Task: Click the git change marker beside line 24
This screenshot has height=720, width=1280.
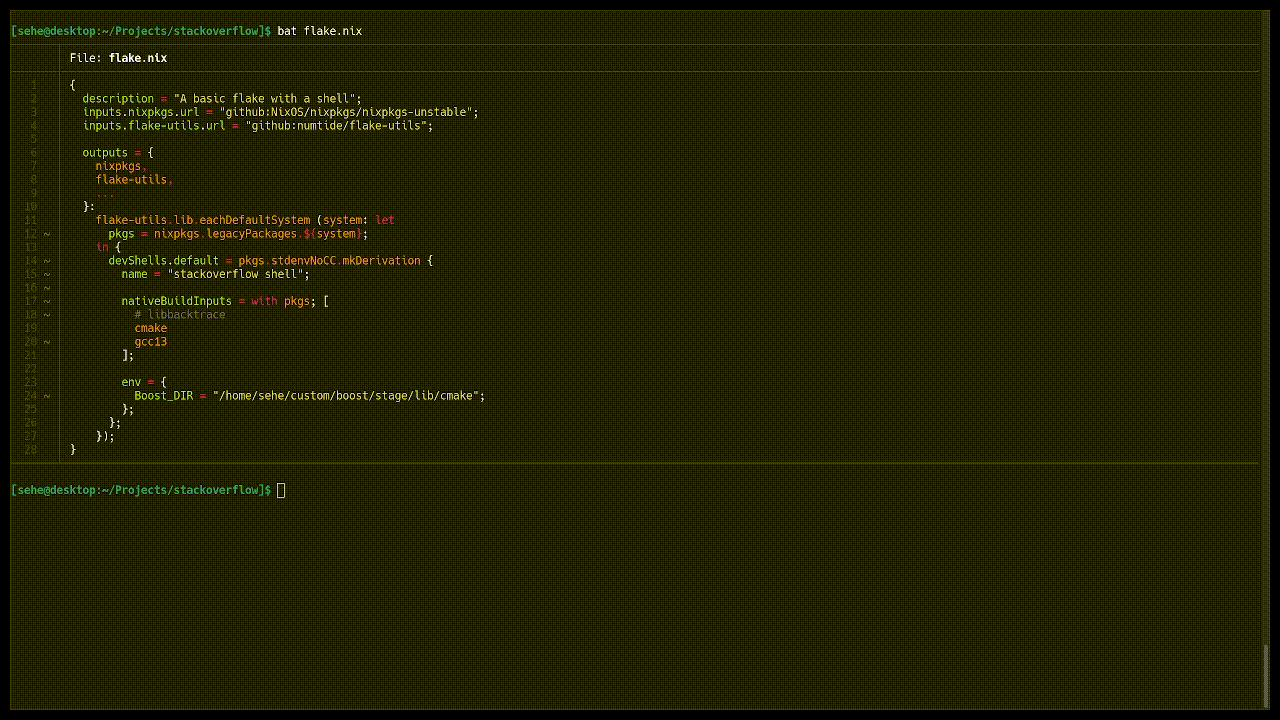Action: click(47, 396)
